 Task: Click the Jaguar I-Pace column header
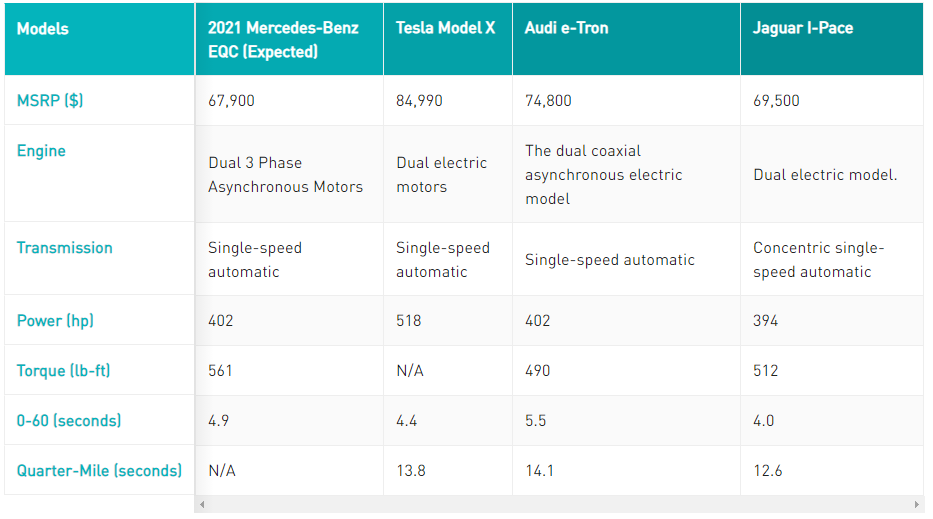pyautogui.click(x=802, y=28)
